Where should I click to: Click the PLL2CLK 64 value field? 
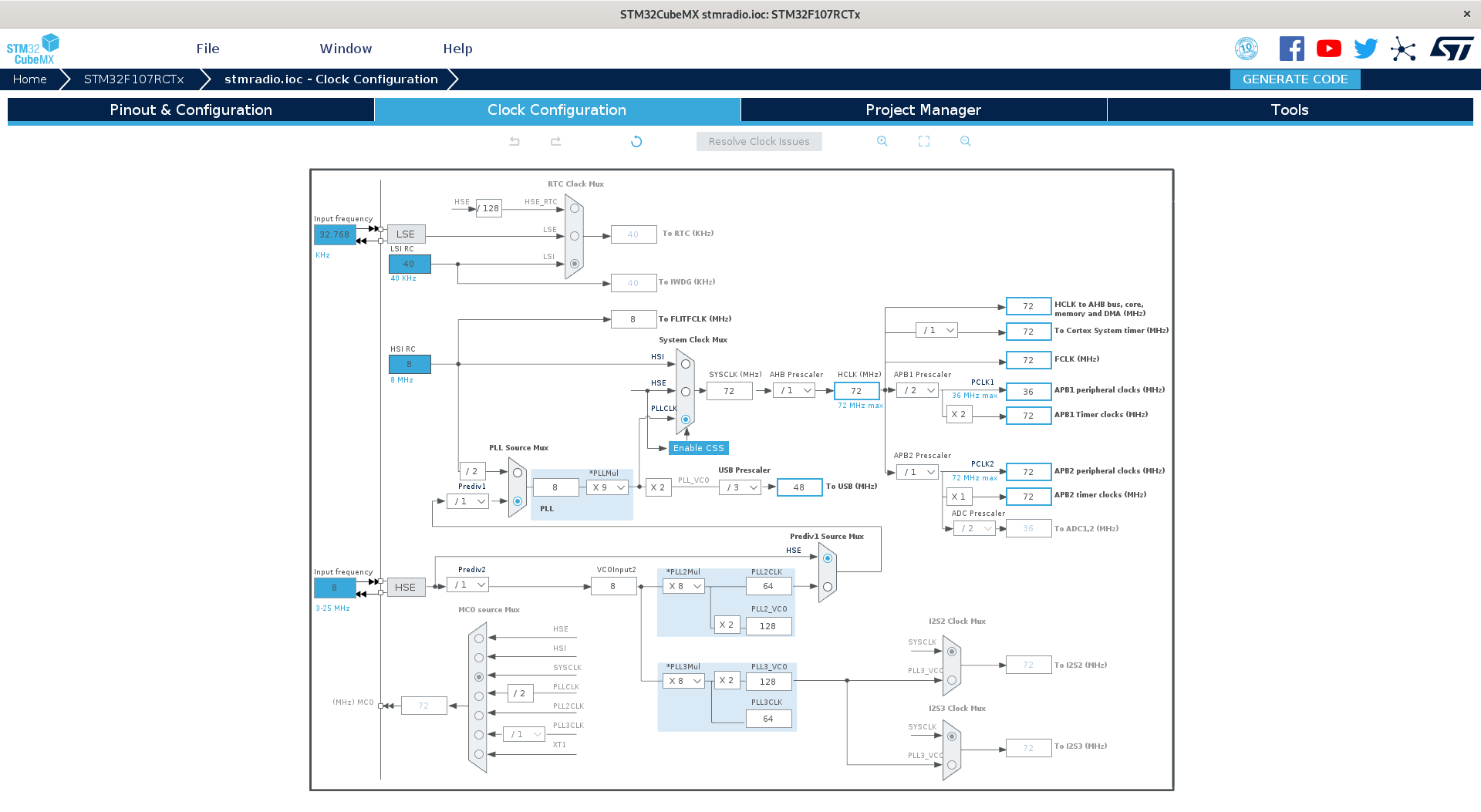pyautogui.click(x=769, y=586)
